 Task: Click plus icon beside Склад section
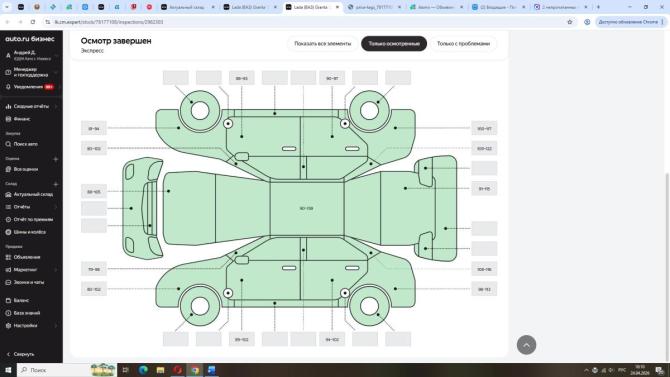pos(56,184)
